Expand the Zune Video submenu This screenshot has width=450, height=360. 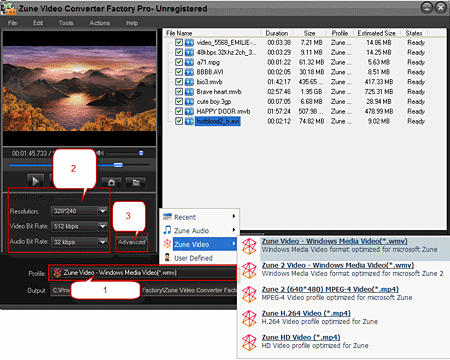[x=234, y=244]
